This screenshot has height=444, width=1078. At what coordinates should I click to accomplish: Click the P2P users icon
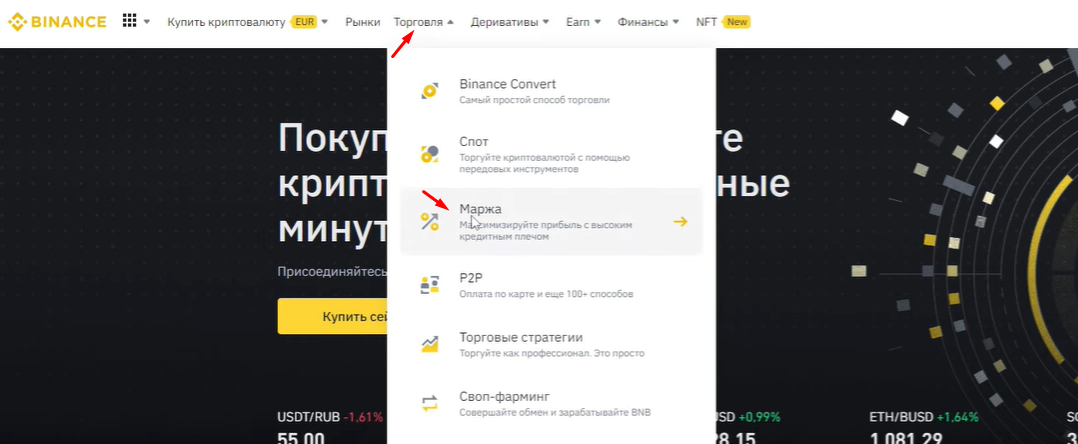pyautogui.click(x=430, y=285)
